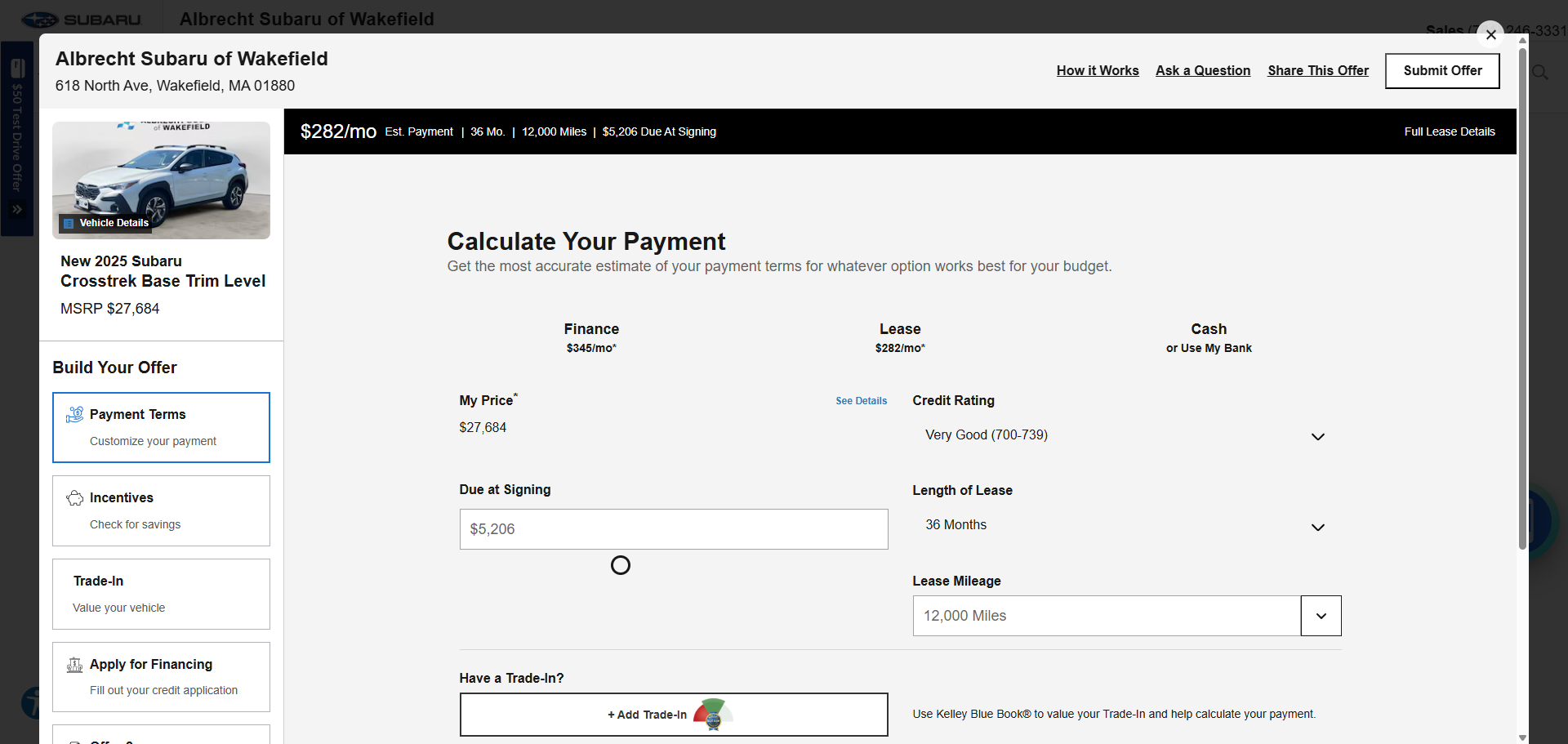Viewport: 1568px width, 744px height.
Task: Expand the Lease Mileage chevron button
Action: pos(1321,616)
